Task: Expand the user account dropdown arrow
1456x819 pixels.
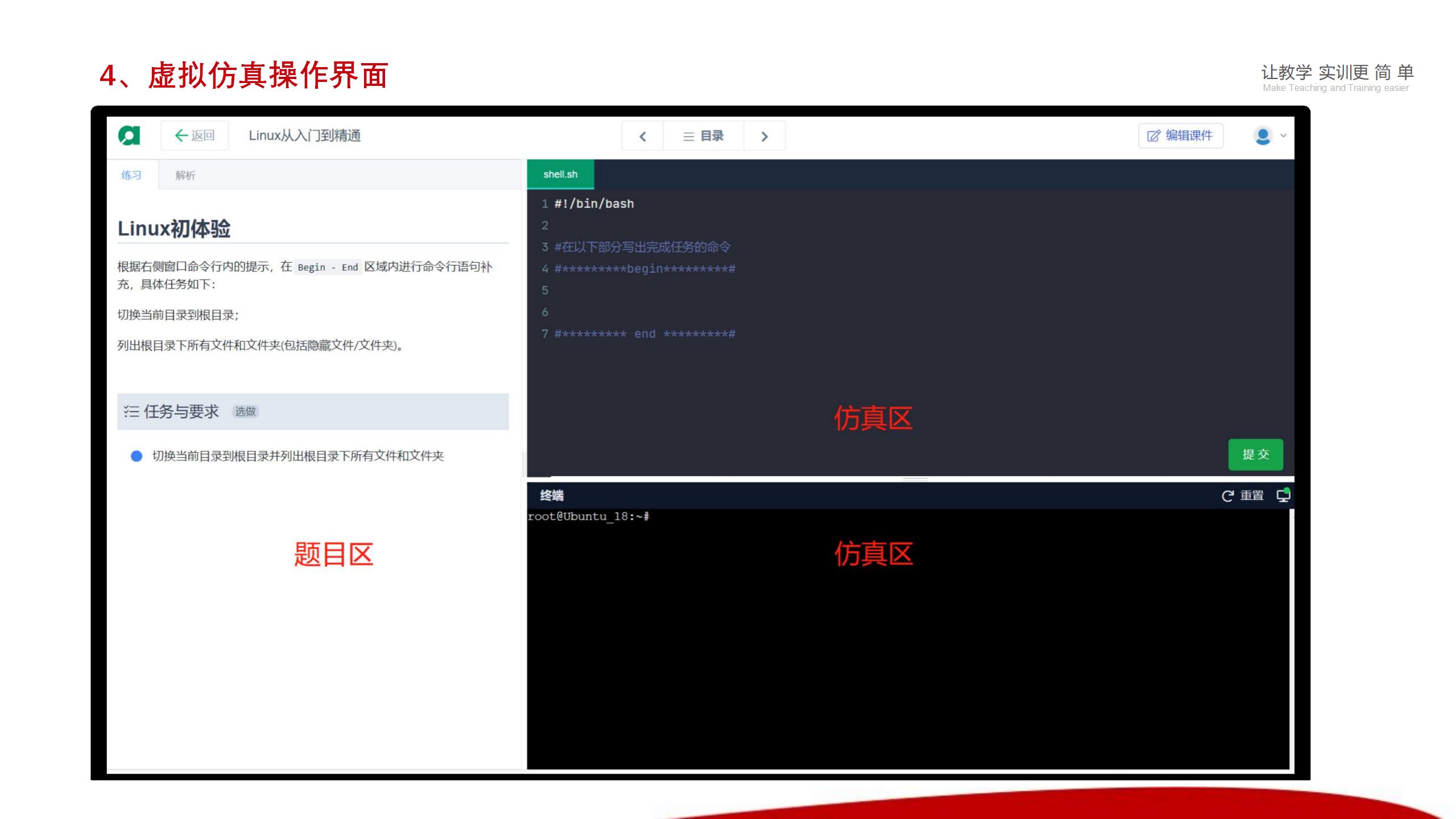Action: [x=1283, y=135]
